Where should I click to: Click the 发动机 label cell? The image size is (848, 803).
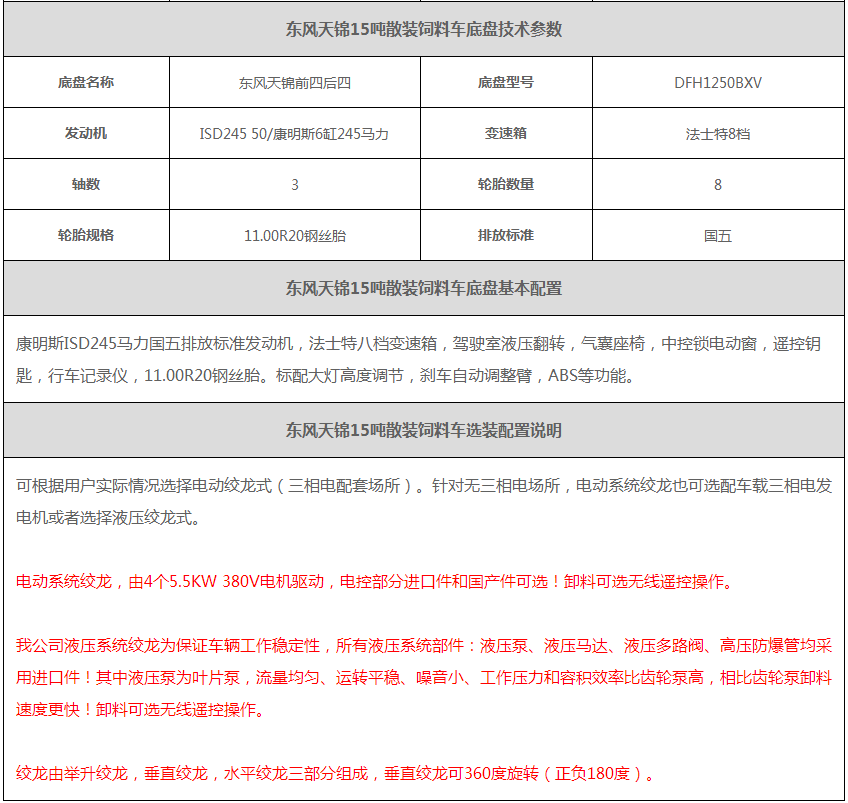click(x=86, y=133)
